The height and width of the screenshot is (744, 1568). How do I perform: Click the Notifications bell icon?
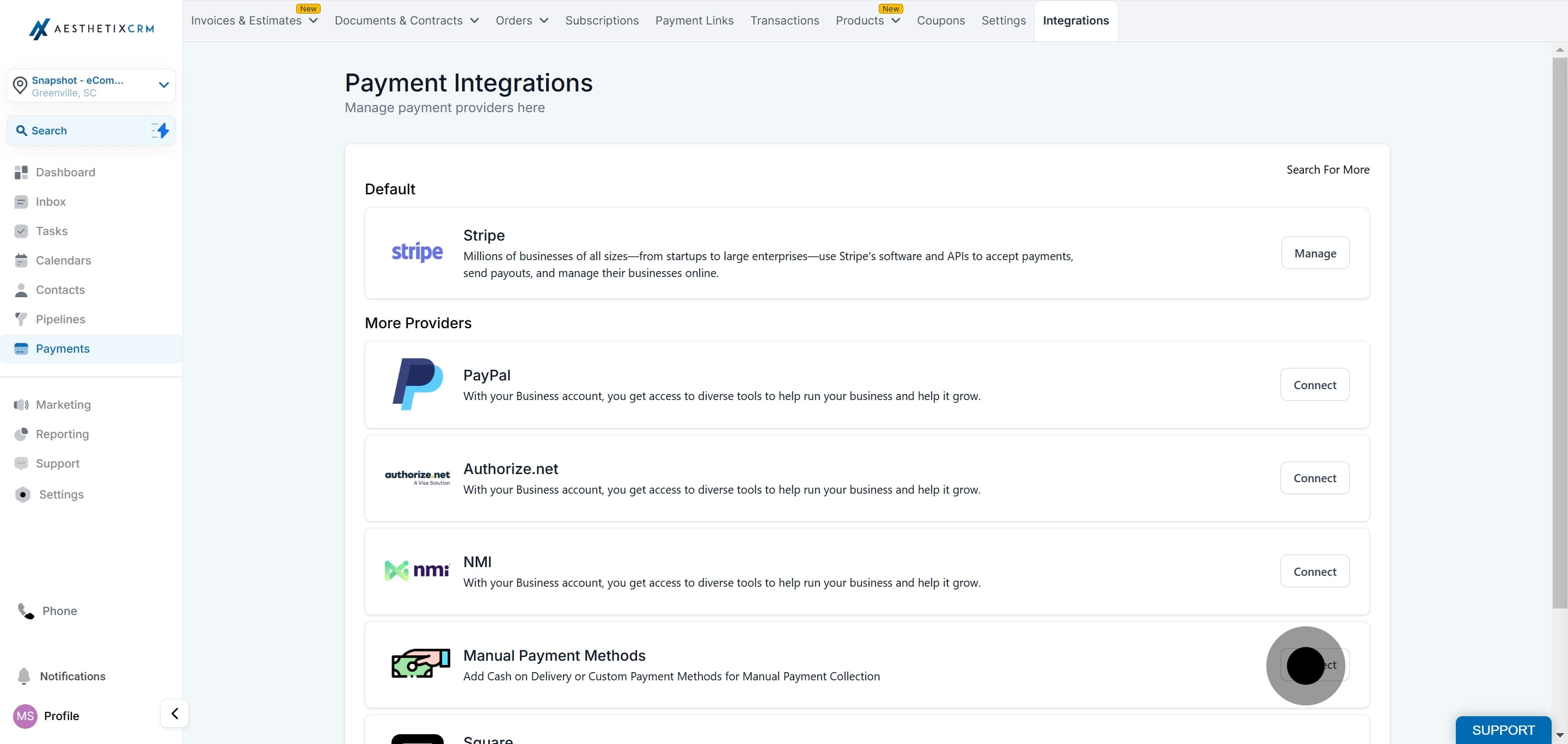24,676
